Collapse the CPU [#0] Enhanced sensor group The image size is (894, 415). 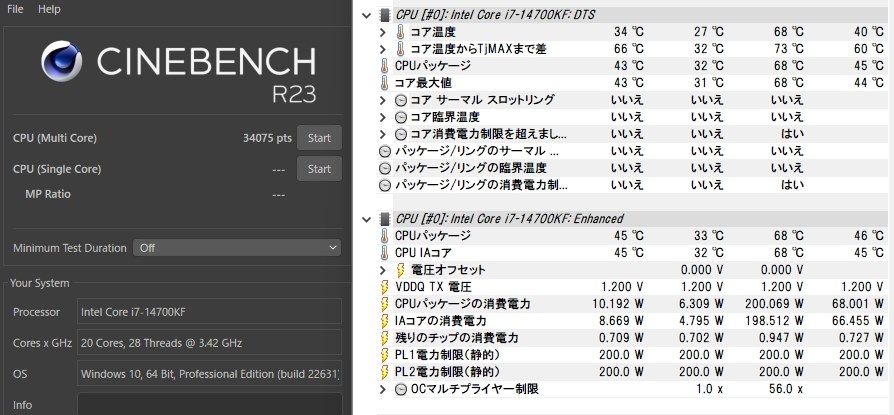click(x=367, y=218)
